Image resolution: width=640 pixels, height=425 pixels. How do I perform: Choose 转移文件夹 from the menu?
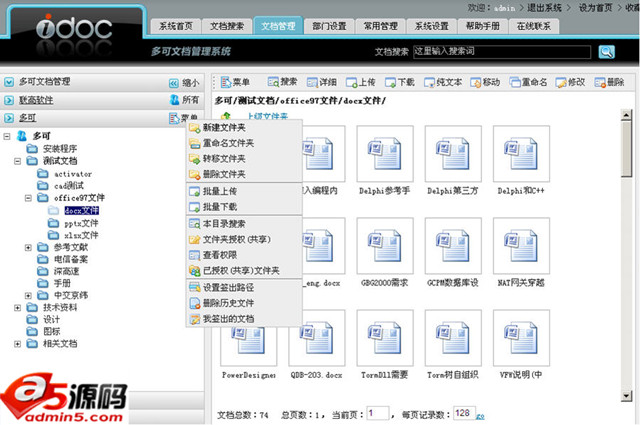244,159
